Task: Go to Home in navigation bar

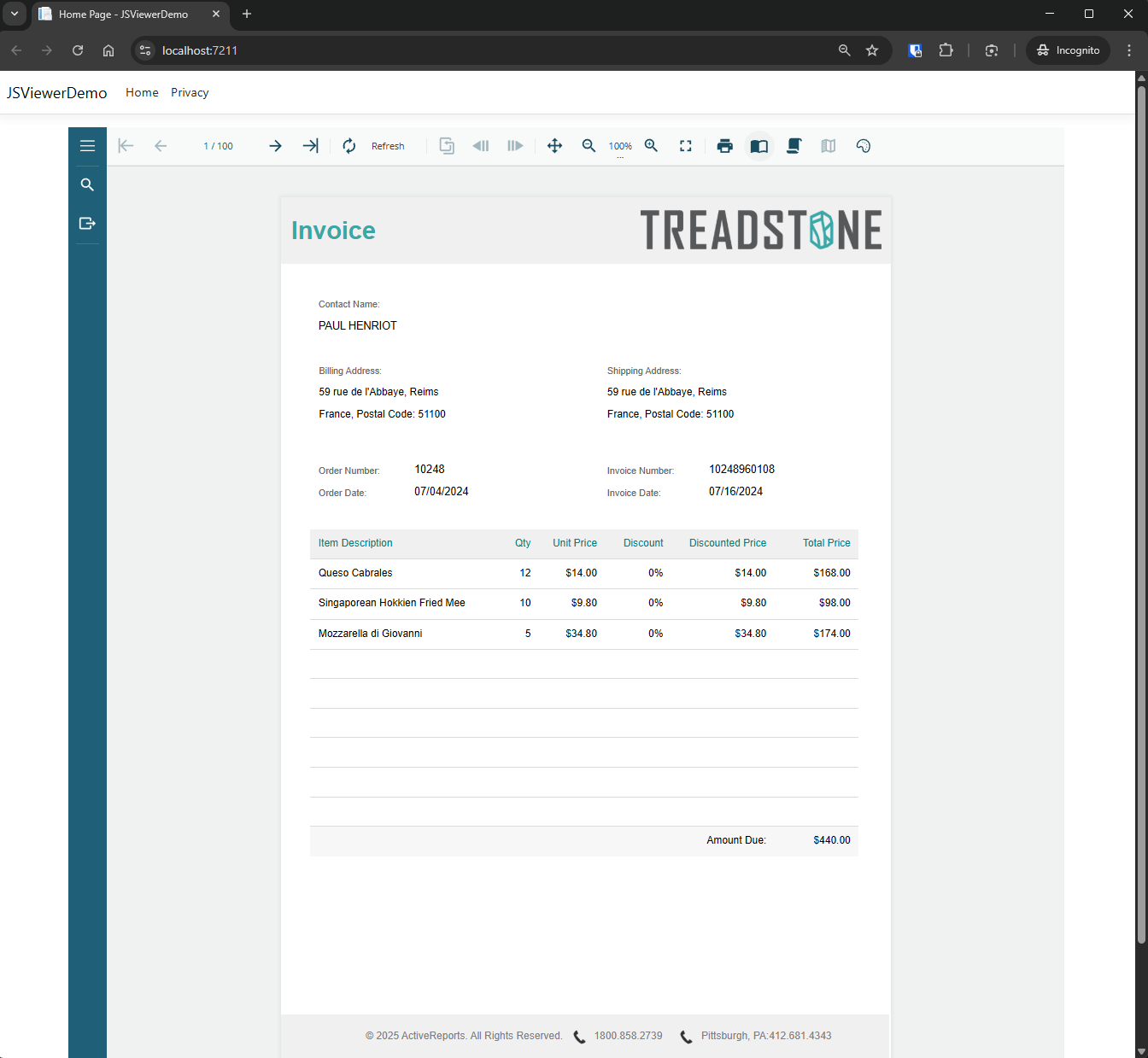Action: [142, 92]
